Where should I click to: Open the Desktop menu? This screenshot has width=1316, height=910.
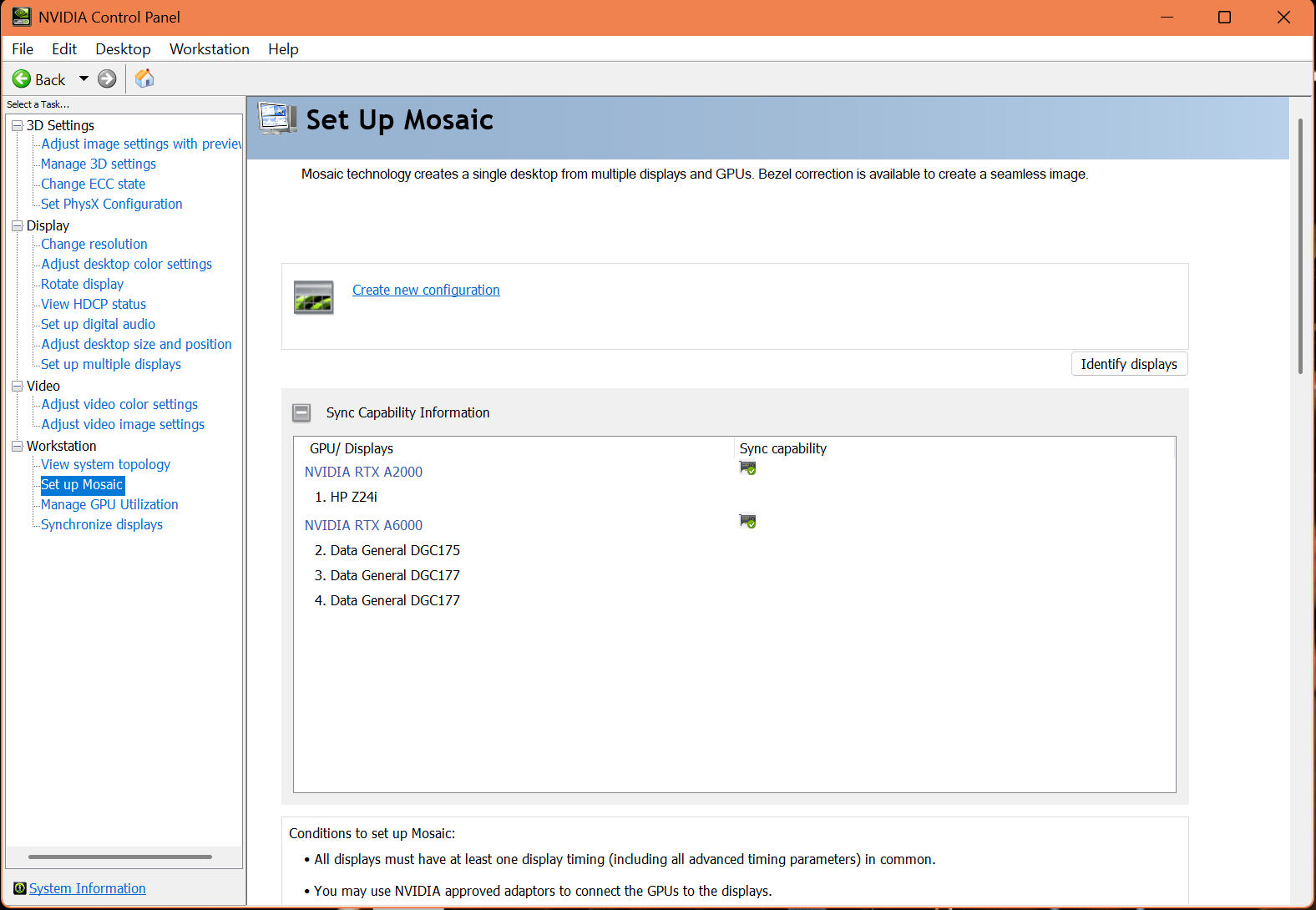(x=123, y=49)
